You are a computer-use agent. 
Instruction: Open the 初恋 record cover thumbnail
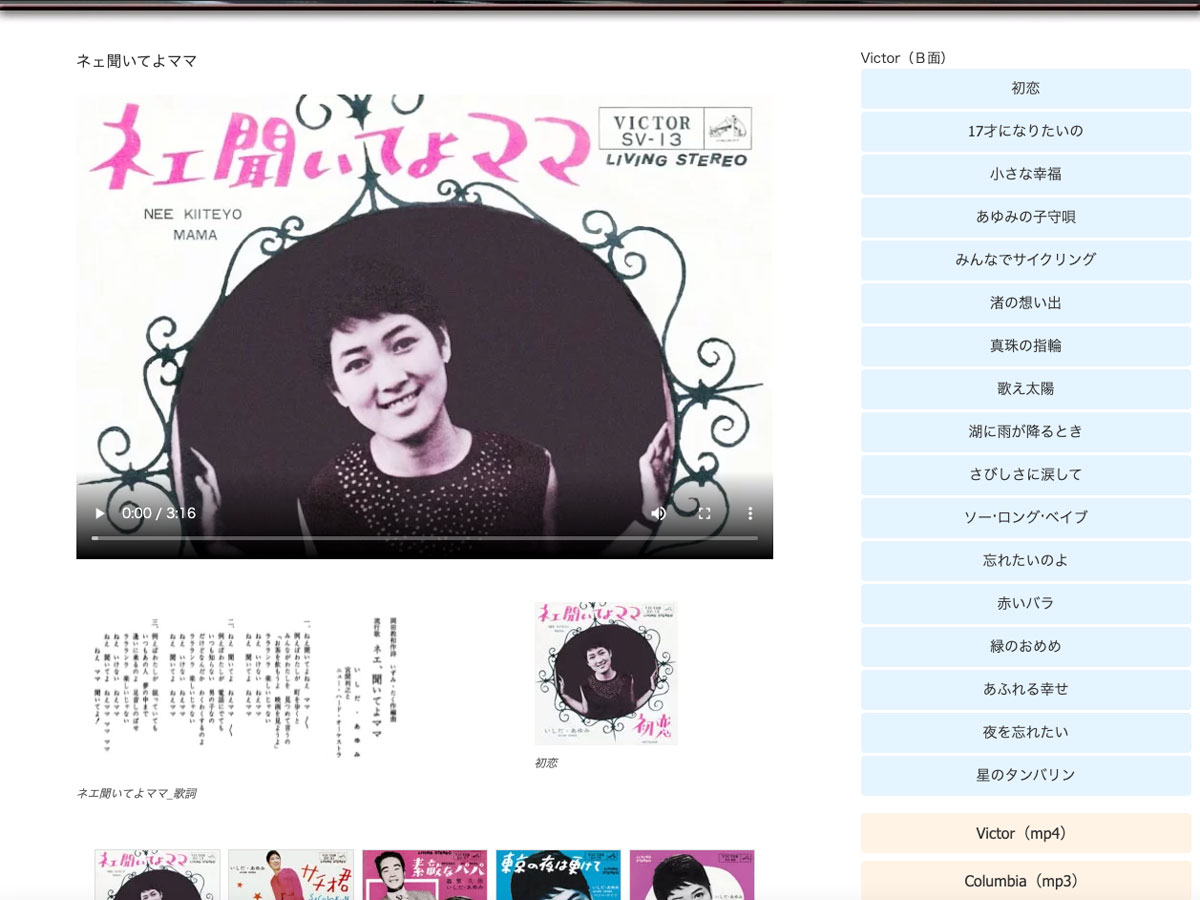coord(605,673)
